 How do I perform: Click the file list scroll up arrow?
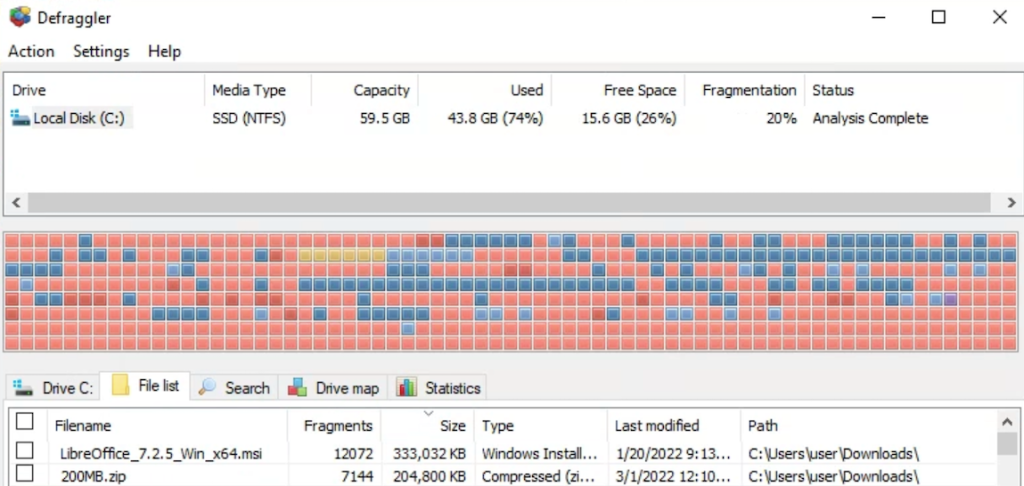pos(1007,422)
